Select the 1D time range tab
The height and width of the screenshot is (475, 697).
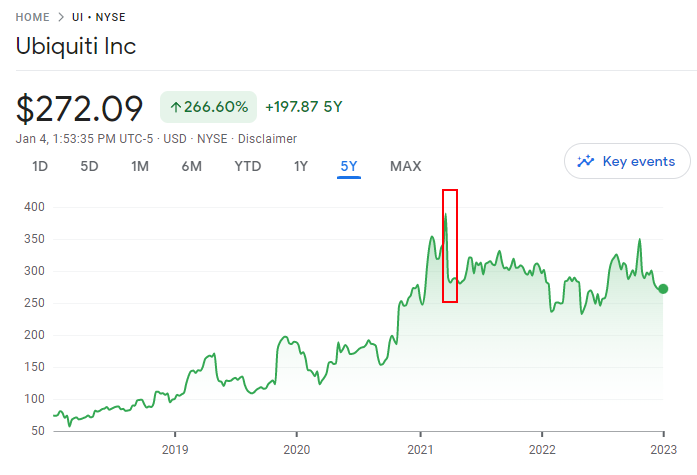point(40,166)
